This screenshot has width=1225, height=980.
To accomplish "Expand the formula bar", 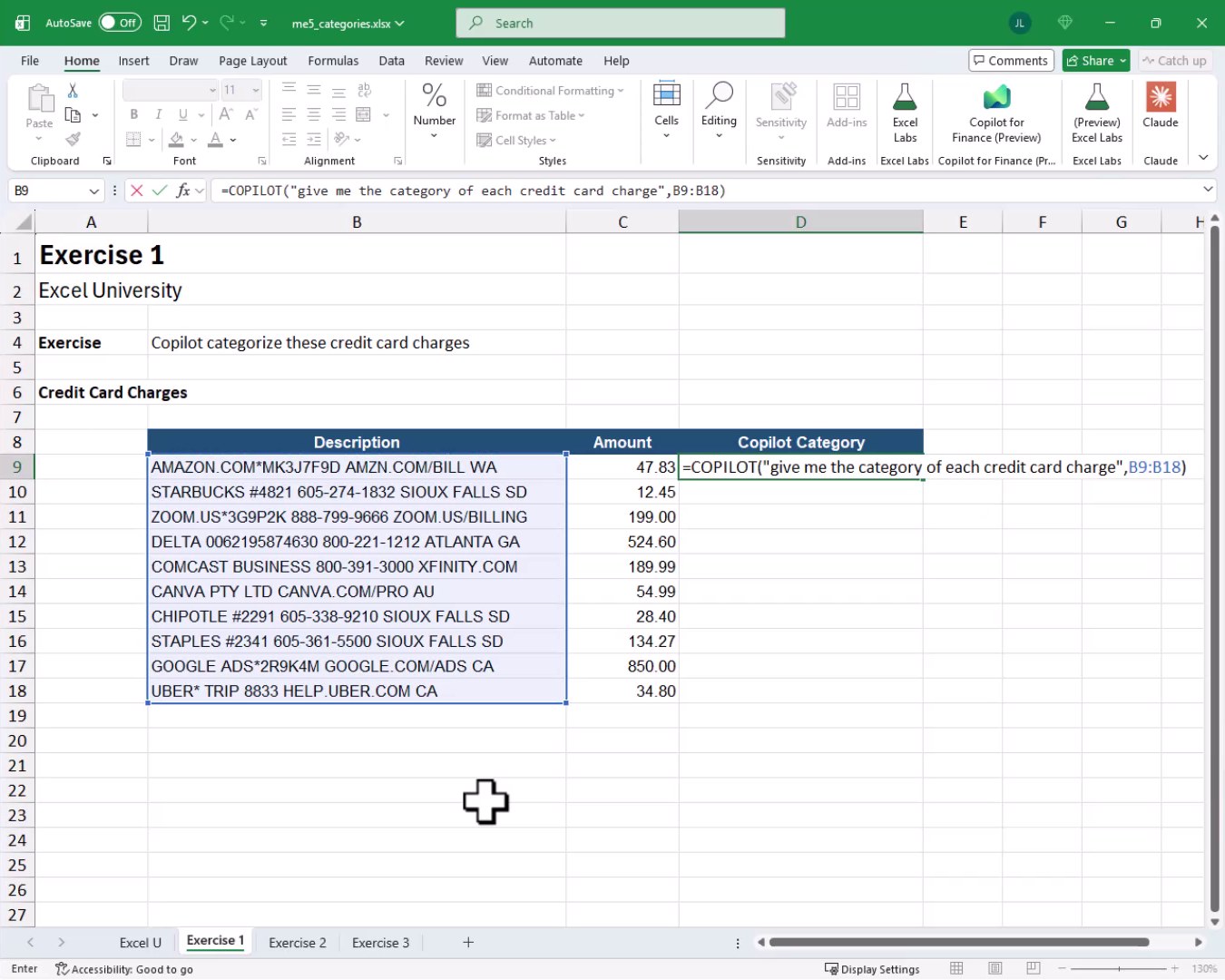I will (1208, 190).
